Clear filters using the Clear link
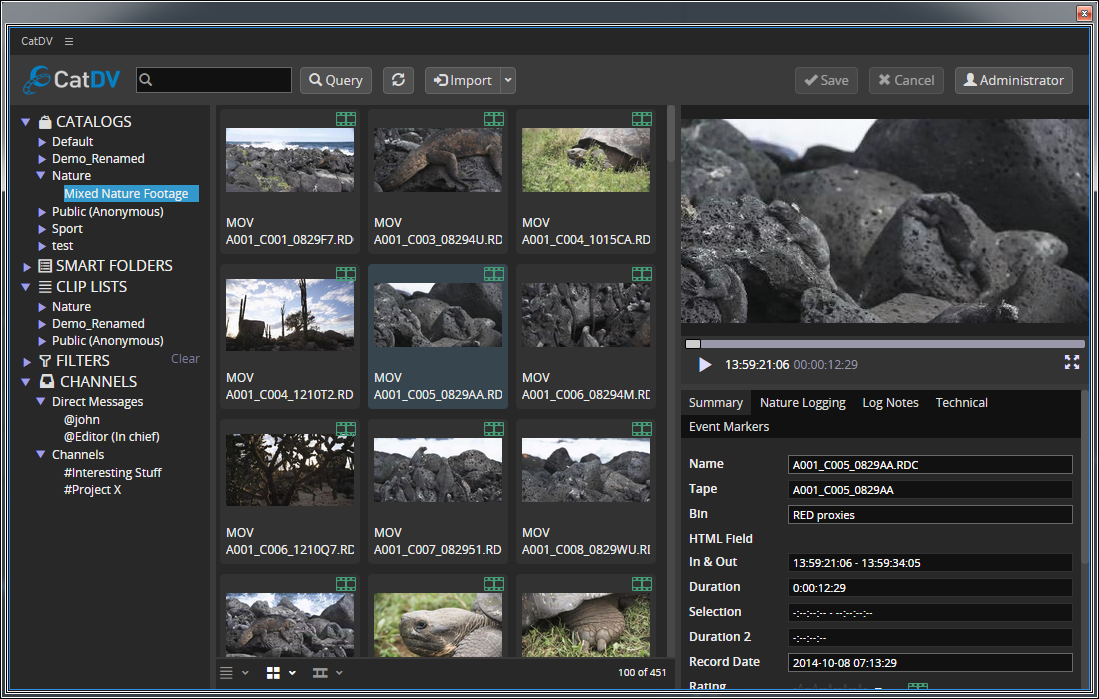This screenshot has height=699, width=1099. point(185,359)
